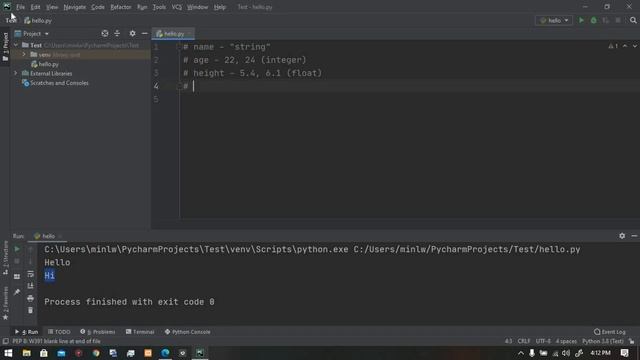Click the restore layout icon in Run panel
Viewport: 640px width, 360px height.
tap(17, 276)
